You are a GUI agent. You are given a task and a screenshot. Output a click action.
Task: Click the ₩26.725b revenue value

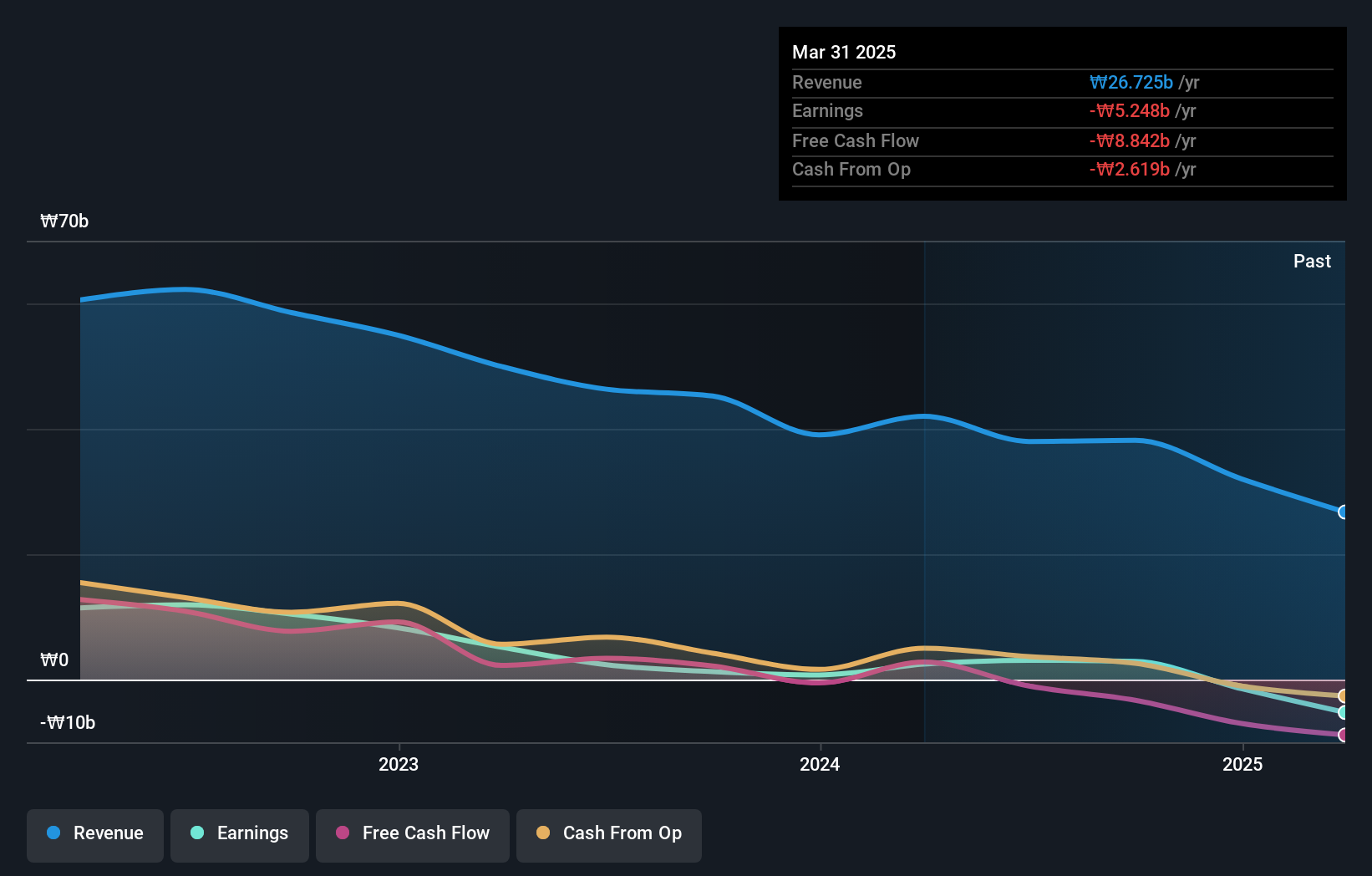1131,82
